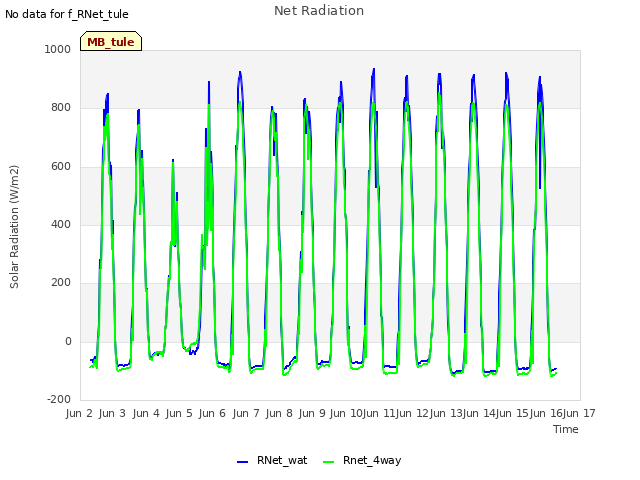Click the green Rnet_4way legend swatch
Screen dimensions: 640x480
(328, 462)
